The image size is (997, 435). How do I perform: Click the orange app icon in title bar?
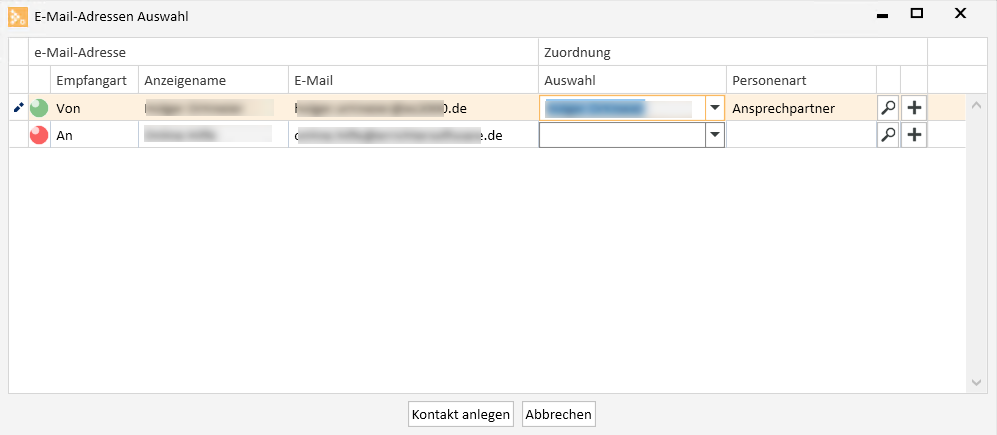18,16
